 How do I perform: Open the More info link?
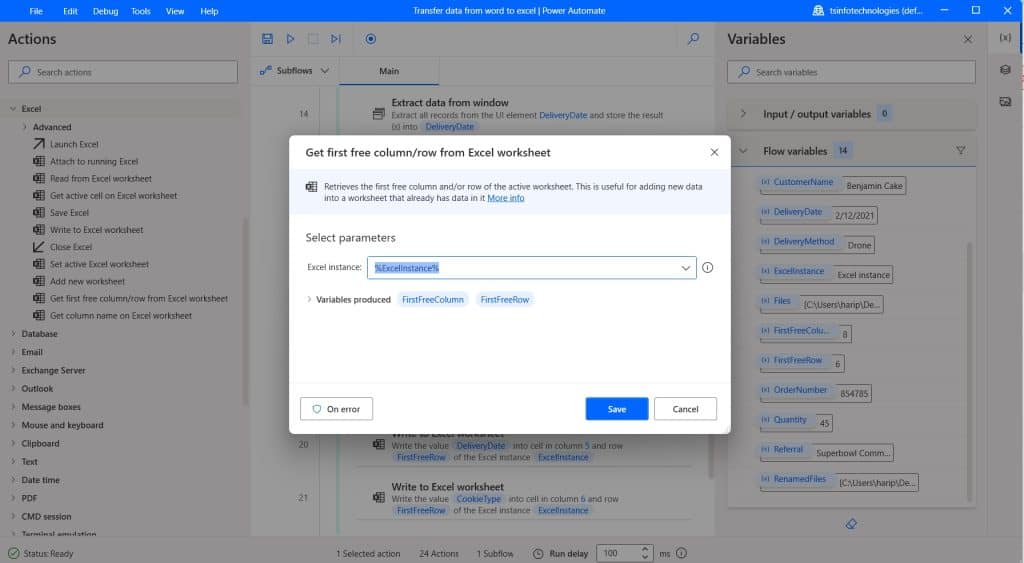[x=505, y=198]
